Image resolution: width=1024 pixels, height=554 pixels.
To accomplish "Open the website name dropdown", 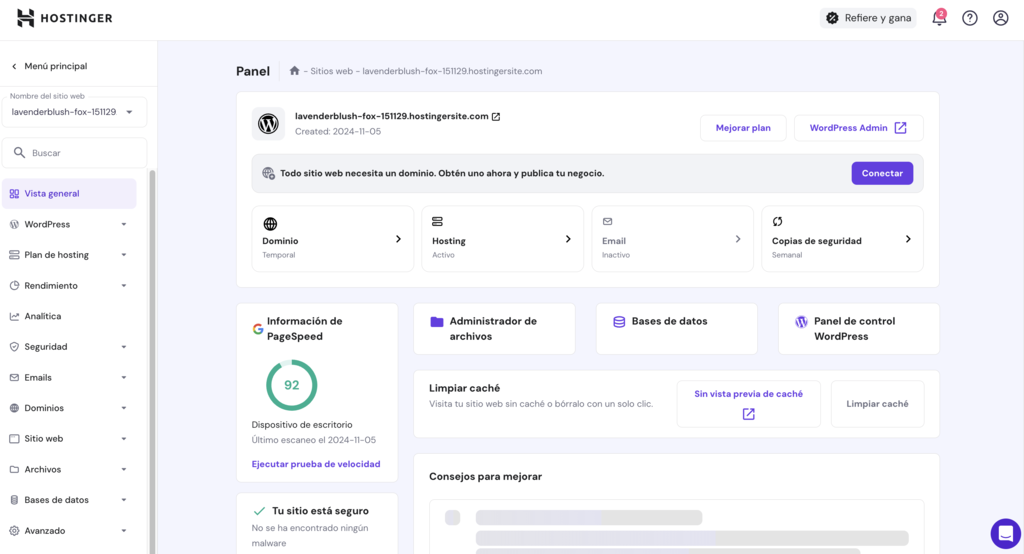I will pyautogui.click(x=74, y=112).
